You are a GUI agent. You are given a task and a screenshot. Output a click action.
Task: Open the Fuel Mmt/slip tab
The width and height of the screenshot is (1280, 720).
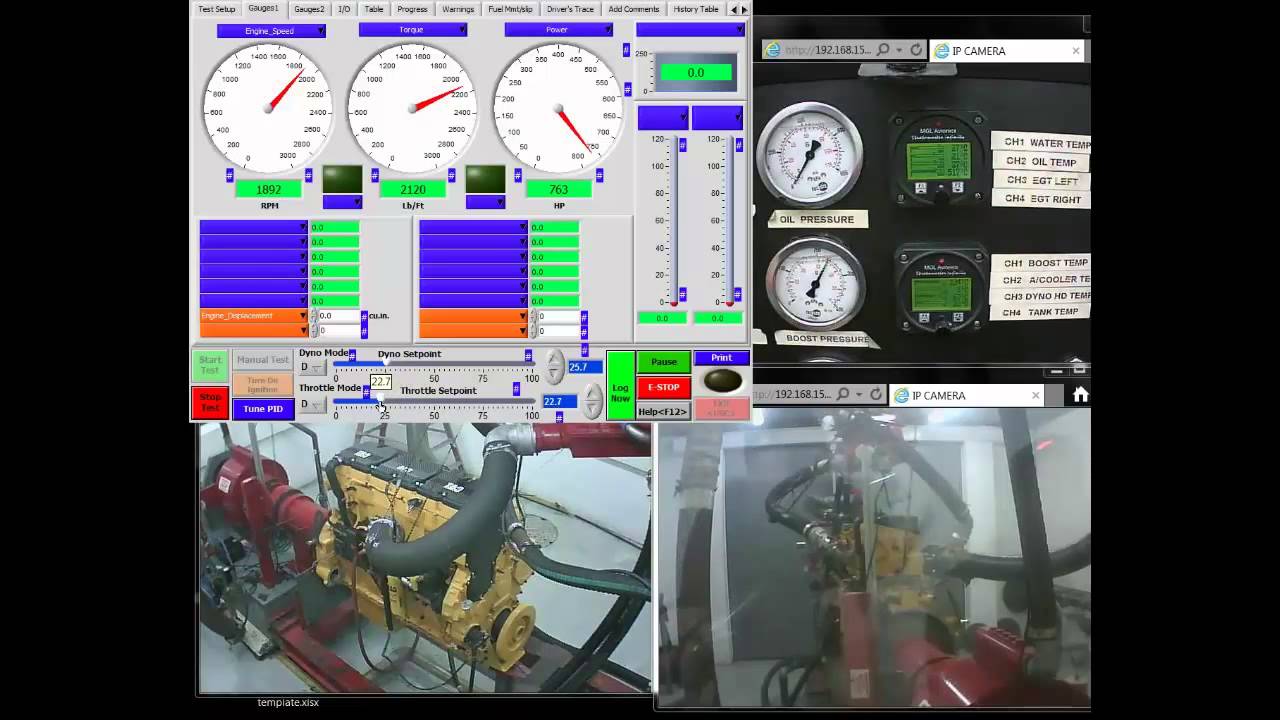click(510, 9)
